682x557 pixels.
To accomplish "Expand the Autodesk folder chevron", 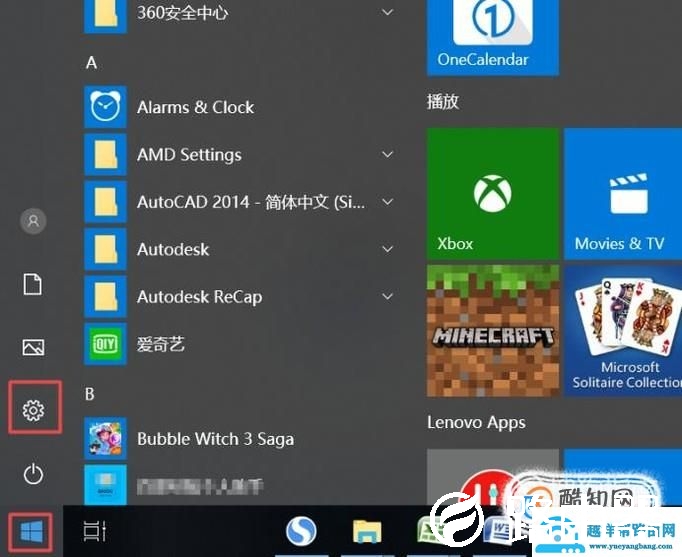I will (388, 249).
